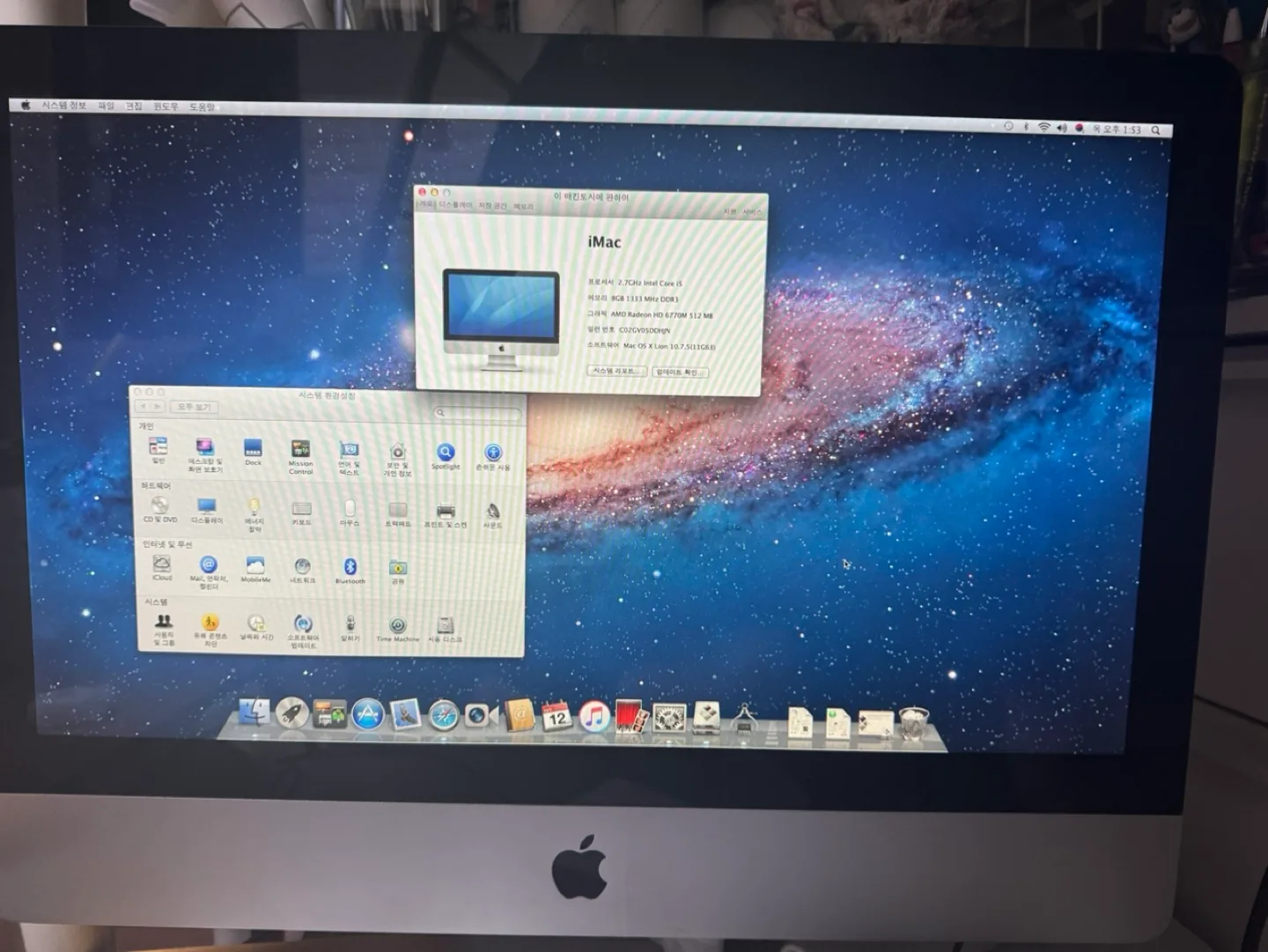The height and width of the screenshot is (952, 1268).
Task: Open Universal Access (손쉬운 사용) pane
Action: [493, 458]
